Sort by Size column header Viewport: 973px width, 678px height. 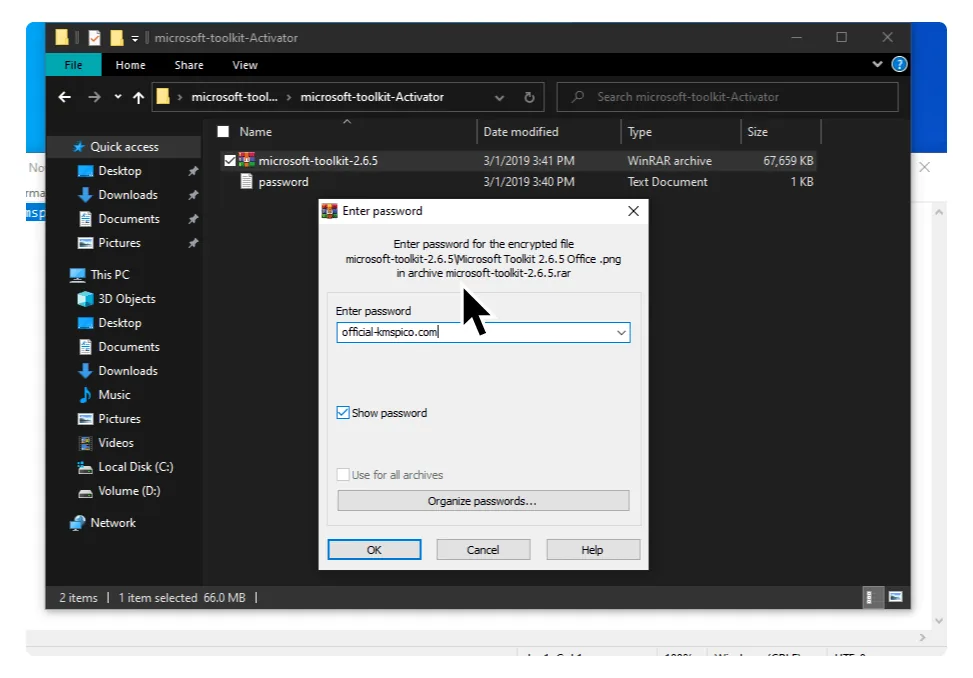[757, 132]
